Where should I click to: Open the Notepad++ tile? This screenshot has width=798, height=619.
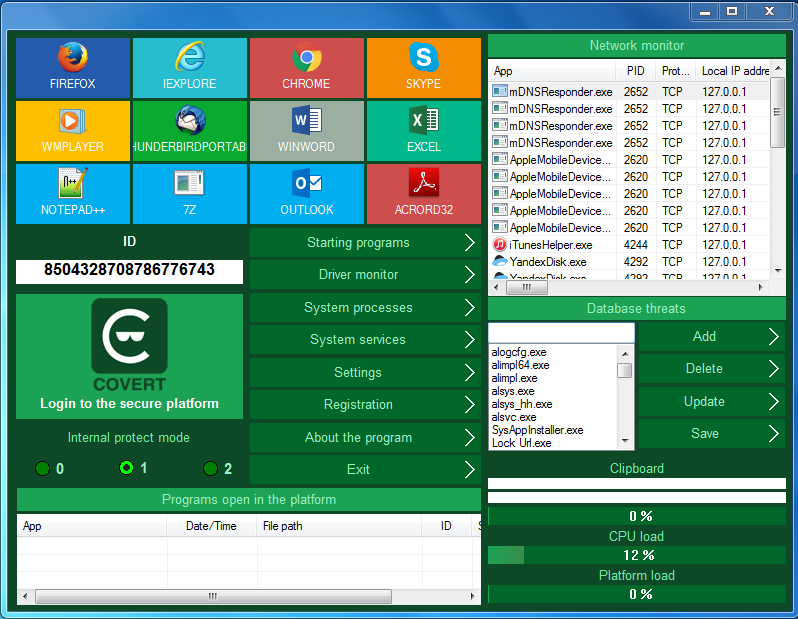point(73,193)
